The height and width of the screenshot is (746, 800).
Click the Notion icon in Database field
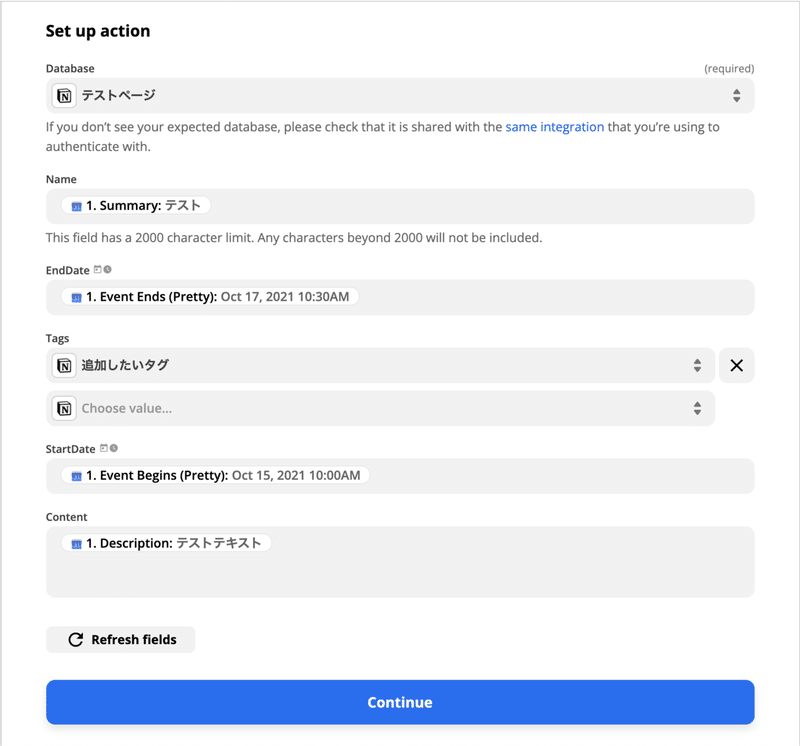(x=65, y=96)
